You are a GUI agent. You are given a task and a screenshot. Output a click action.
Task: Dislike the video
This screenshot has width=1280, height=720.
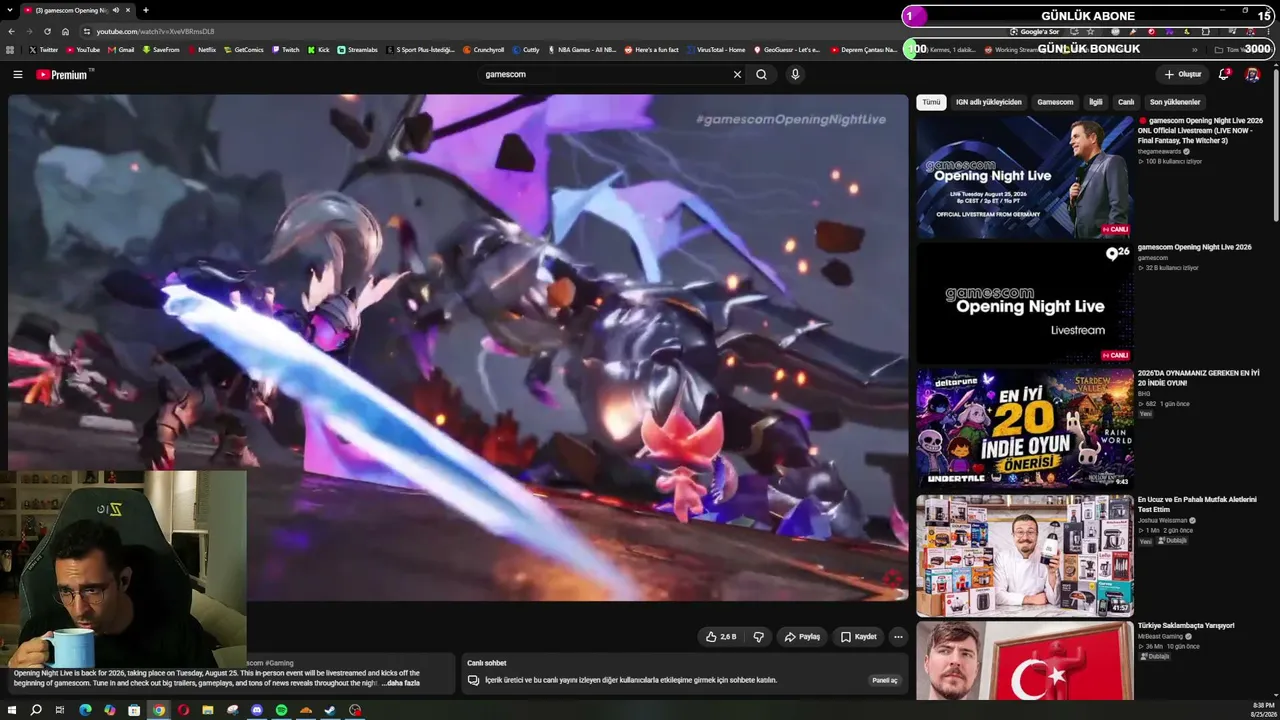tap(758, 637)
